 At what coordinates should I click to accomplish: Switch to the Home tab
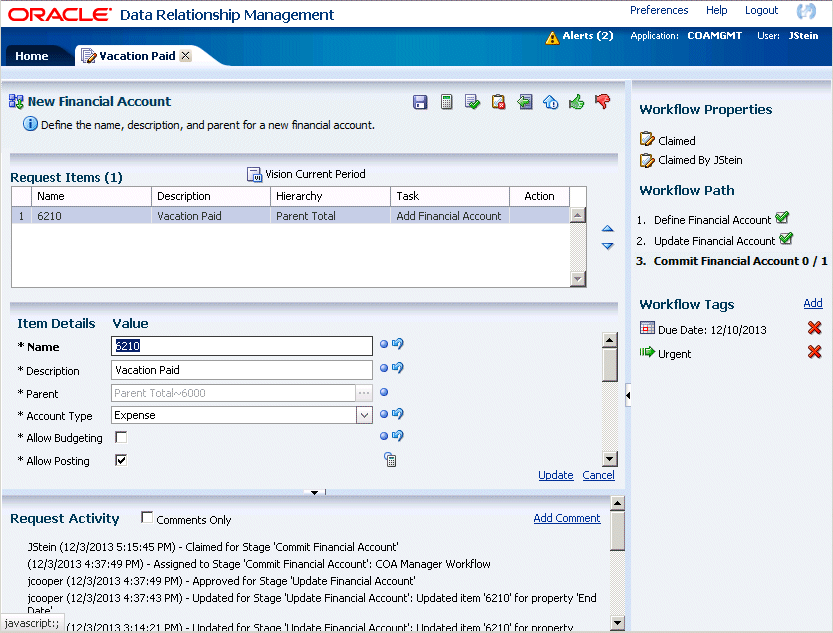click(x=32, y=56)
